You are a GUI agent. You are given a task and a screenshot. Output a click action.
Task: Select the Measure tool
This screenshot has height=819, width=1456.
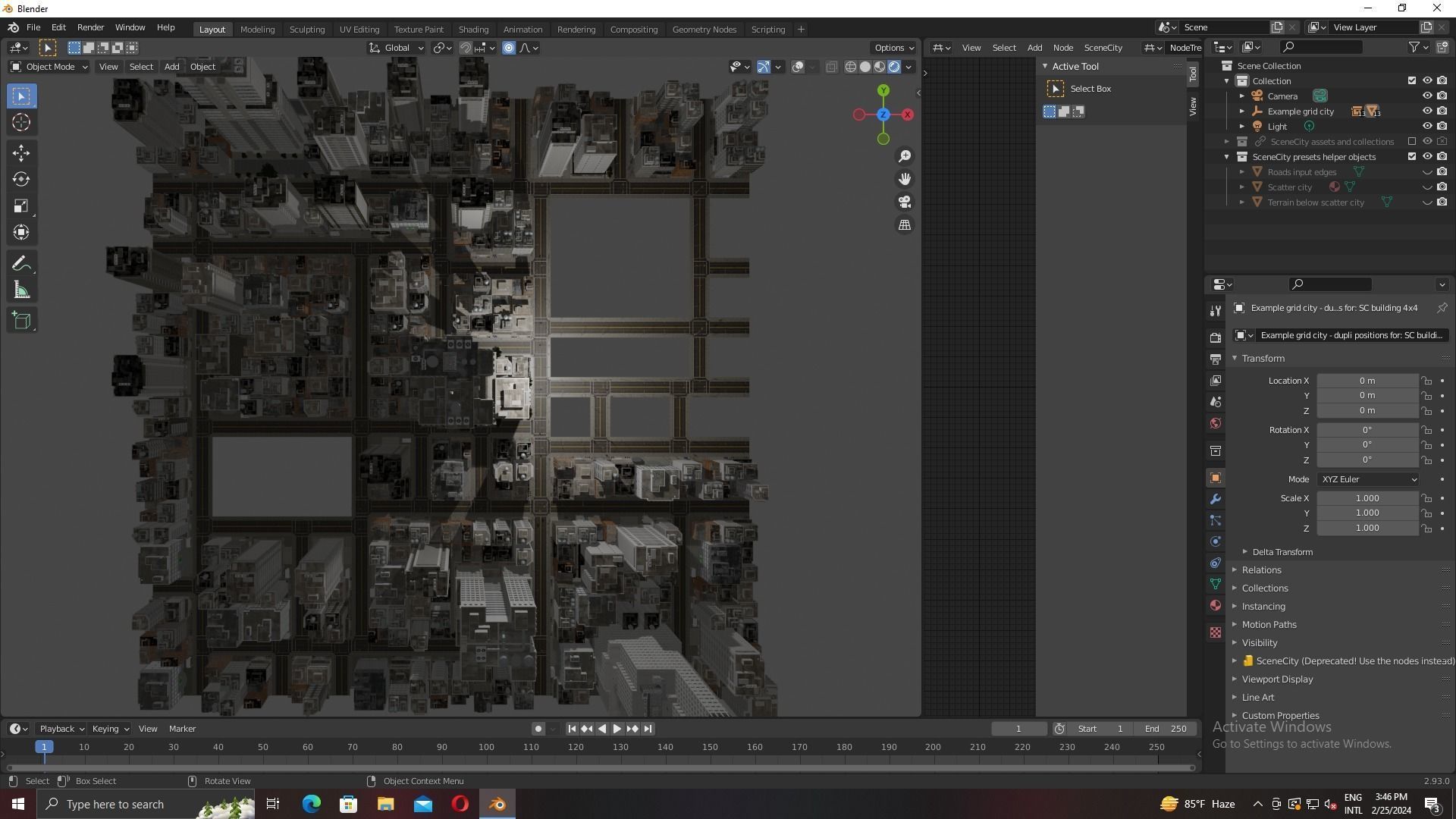point(21,290)
